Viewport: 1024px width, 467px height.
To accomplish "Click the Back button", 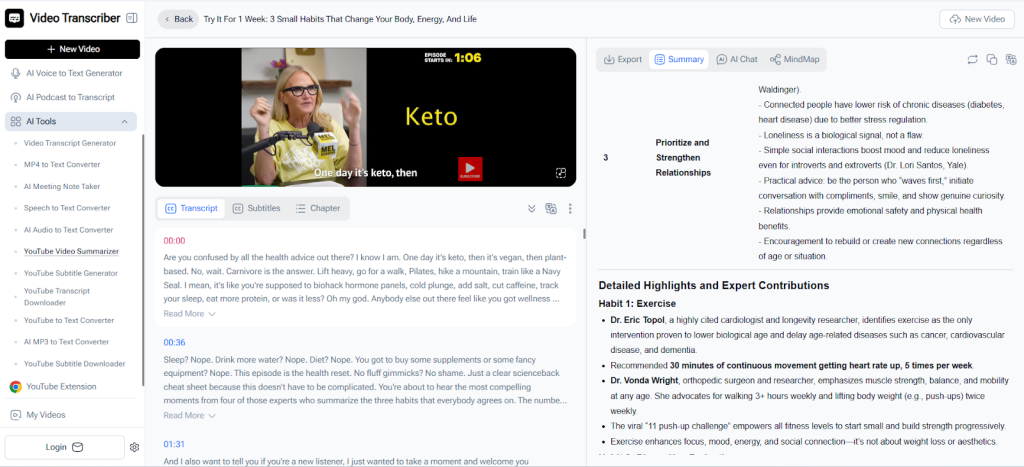I will coord(177,18).
